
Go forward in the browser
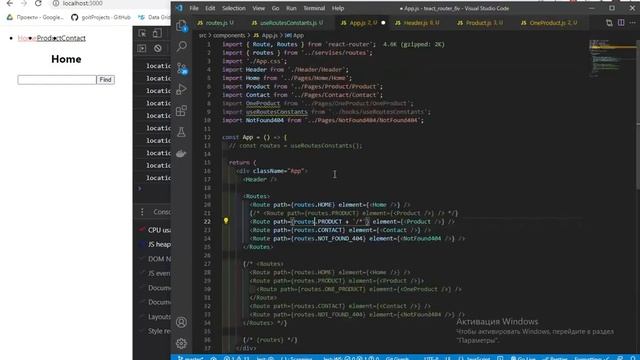[24, 3]
